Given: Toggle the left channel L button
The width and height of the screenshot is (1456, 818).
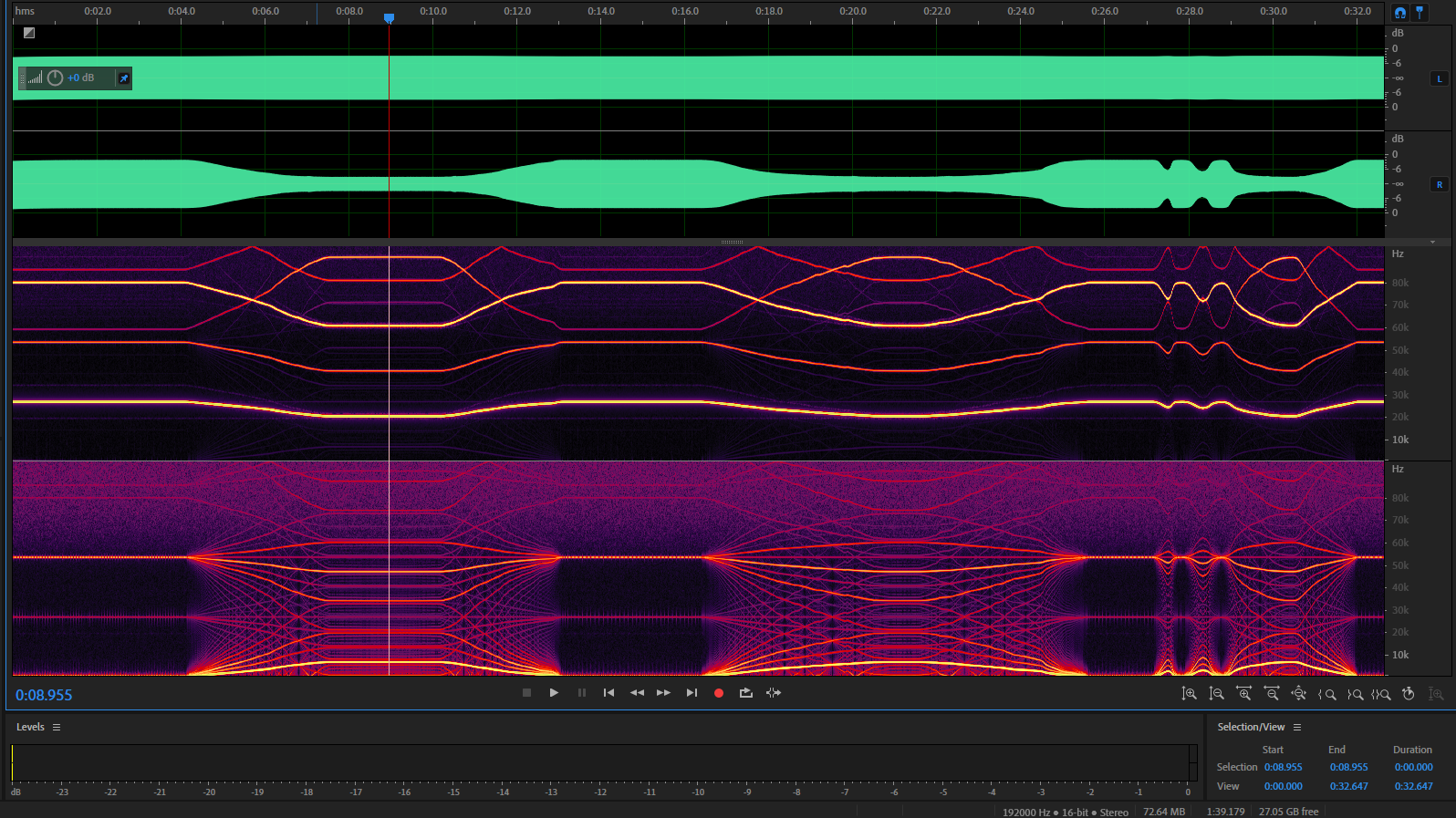Looking at the screenshot, I should 1440,78.
